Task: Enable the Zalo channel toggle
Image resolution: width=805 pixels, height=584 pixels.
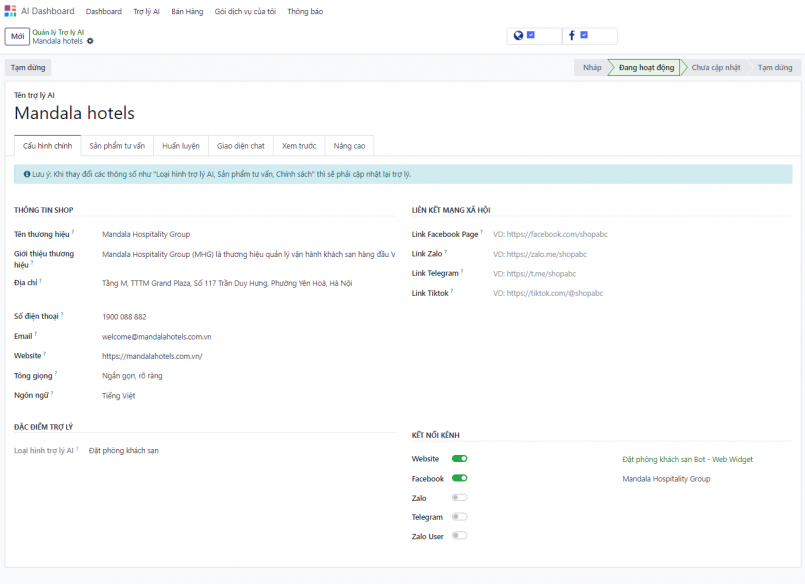Action: [x=459, y=497]
